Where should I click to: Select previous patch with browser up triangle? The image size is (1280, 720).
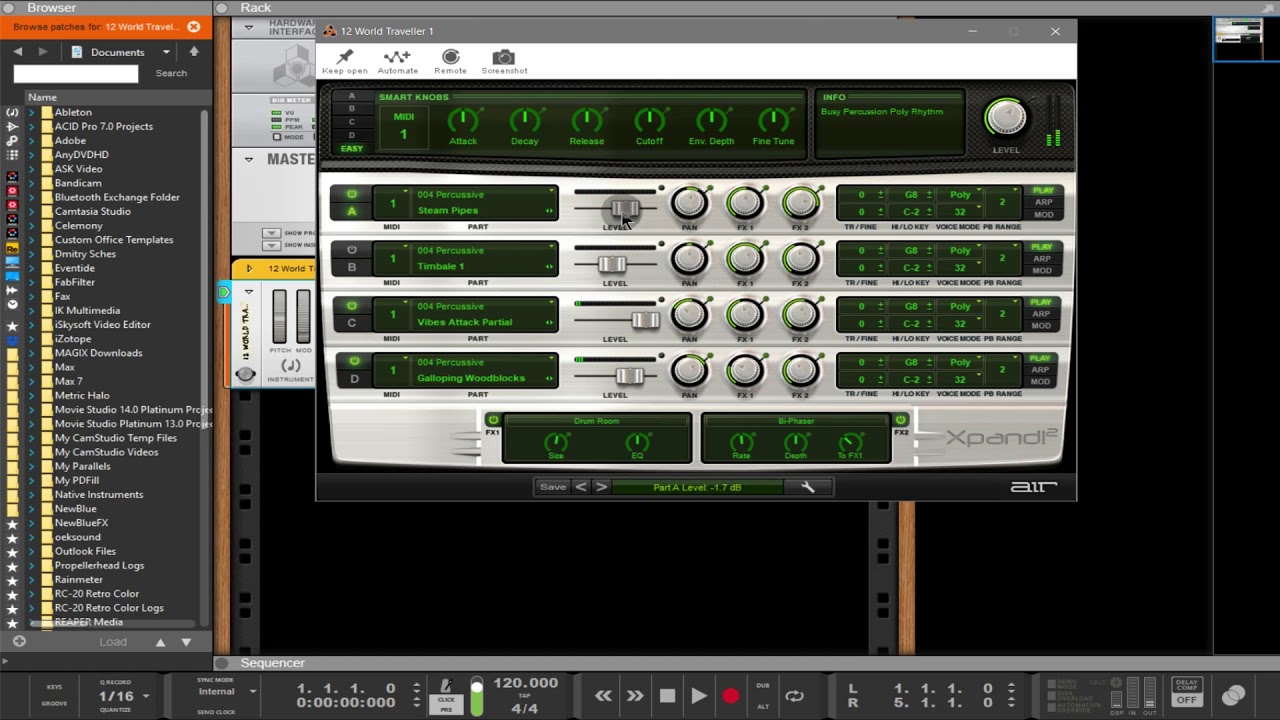tap(160, 642)
